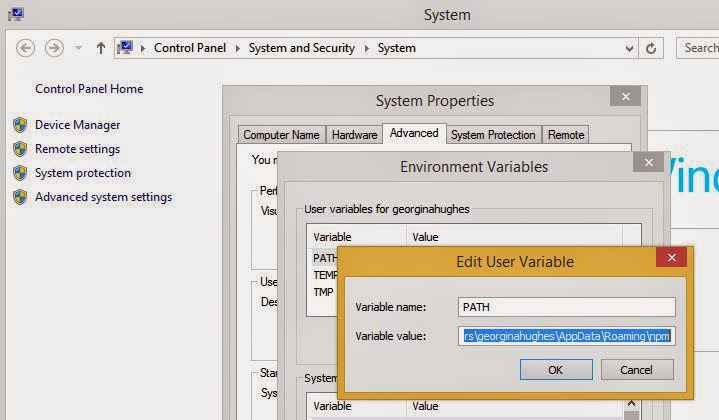This screenshot has width=719, height=420.
Task: Expand the arrow before Control Panel breadcrumb
Action: coord(143,48)
